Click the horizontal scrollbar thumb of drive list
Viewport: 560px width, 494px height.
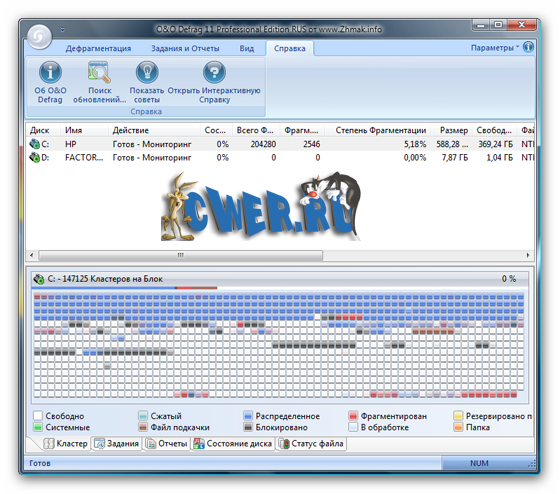(181, 255)
